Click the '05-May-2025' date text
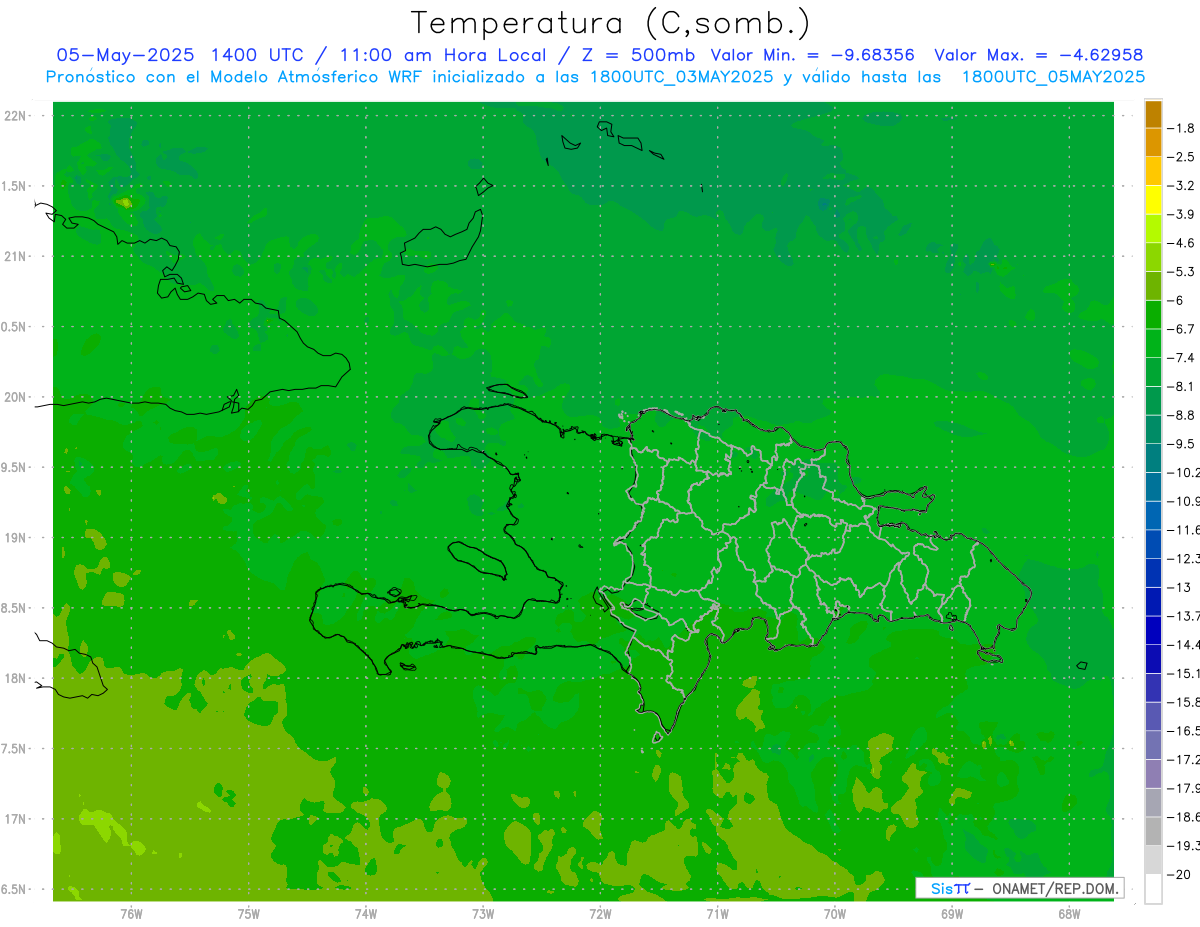 pos(125,55)
